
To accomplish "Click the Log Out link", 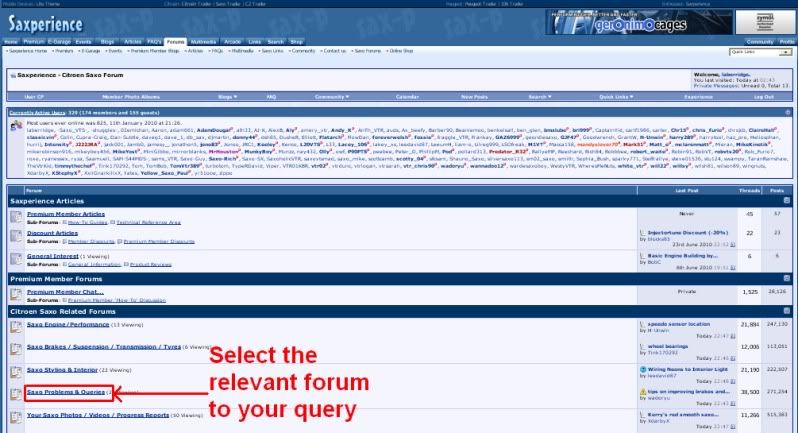I will click(x=763, y=97).
